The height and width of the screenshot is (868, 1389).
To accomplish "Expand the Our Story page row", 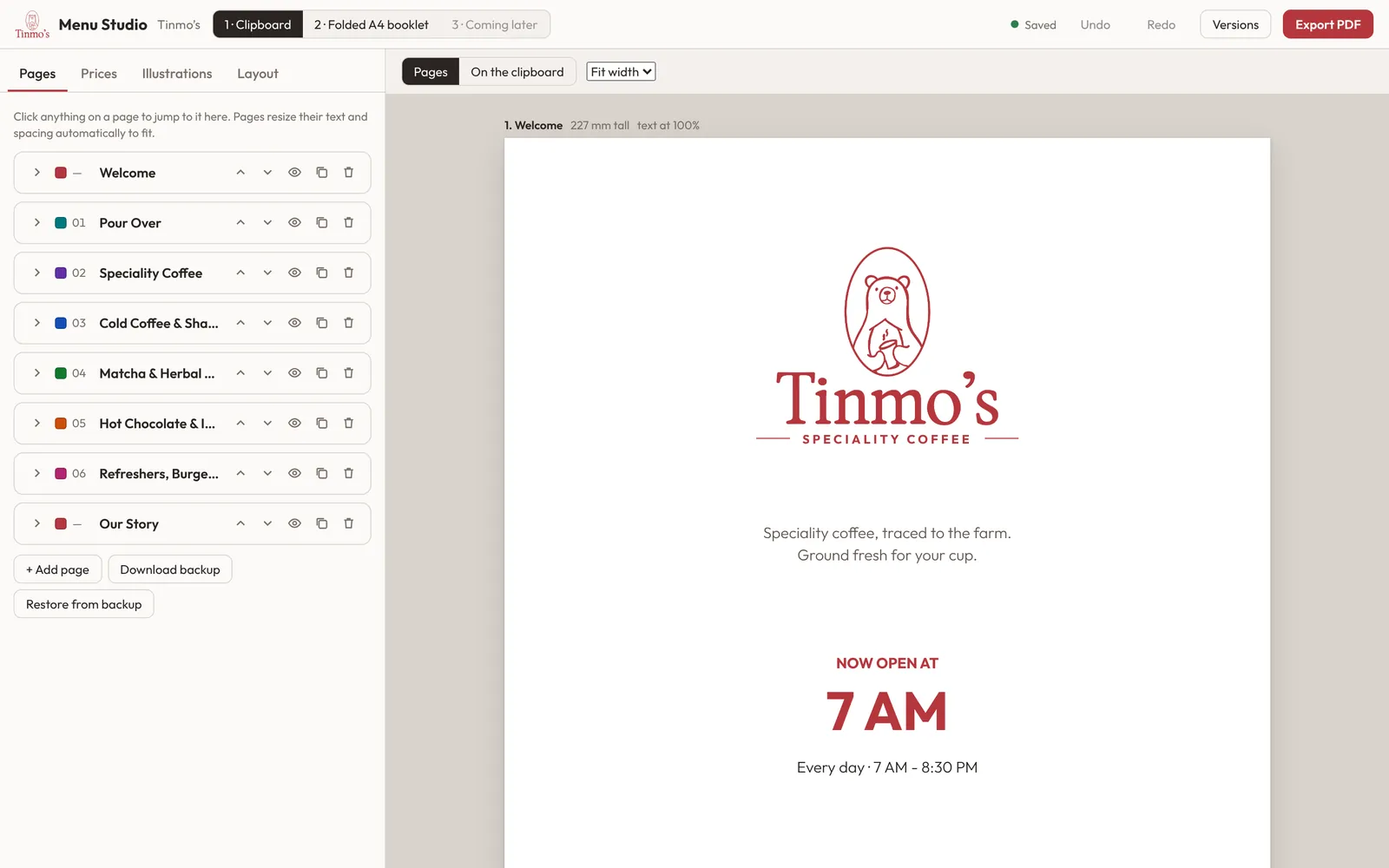I will pos(36,523).
